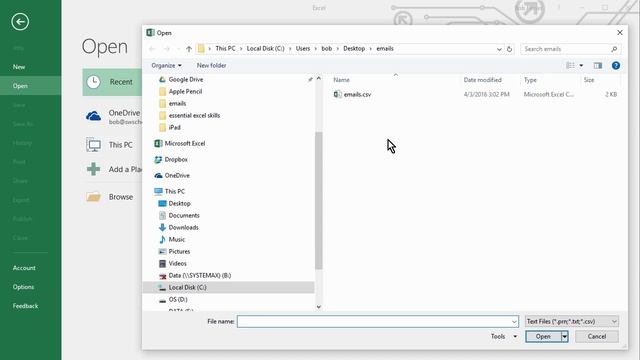Click navigation pane scroll down arrow

(x=319, y=307)
